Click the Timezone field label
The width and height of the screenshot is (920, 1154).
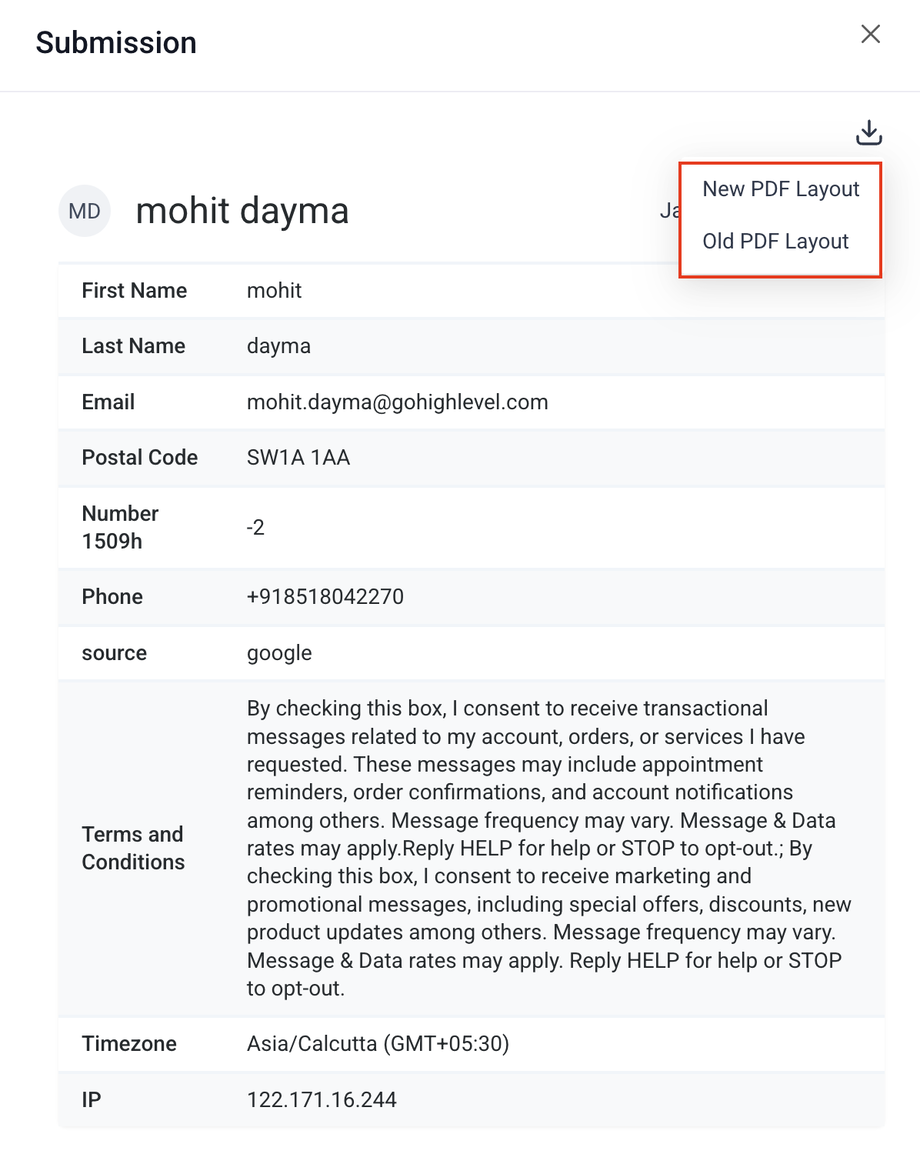click(129, 1044)
